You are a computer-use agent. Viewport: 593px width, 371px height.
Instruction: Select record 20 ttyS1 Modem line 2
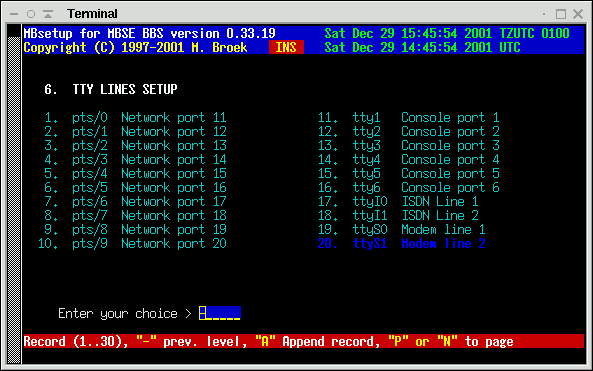tap(402, 244)
